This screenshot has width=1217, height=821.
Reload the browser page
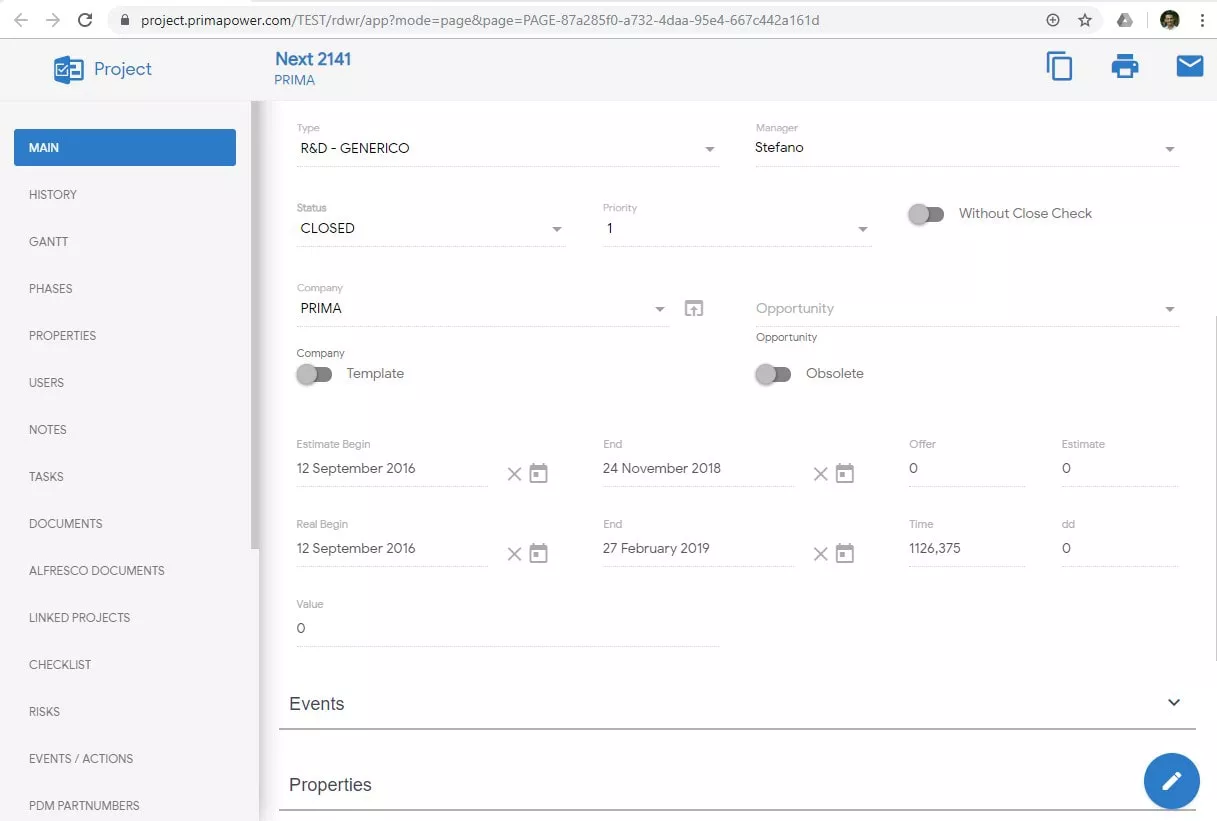tap(85, 20)
